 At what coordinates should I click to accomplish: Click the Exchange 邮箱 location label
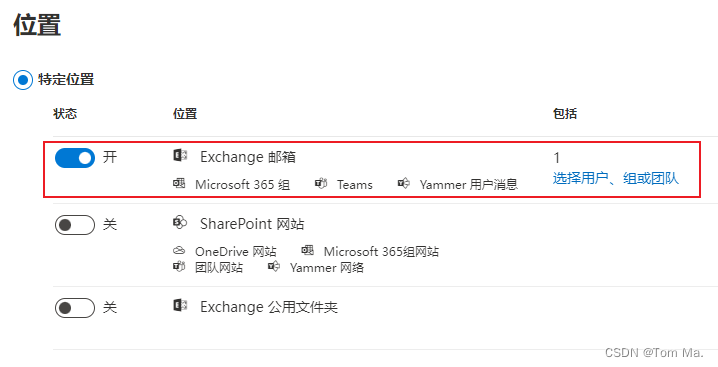[x=248, y=157]
